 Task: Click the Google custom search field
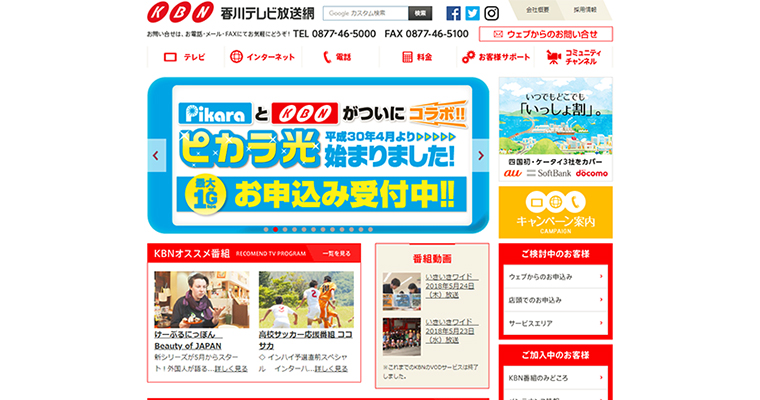(366, 13)
